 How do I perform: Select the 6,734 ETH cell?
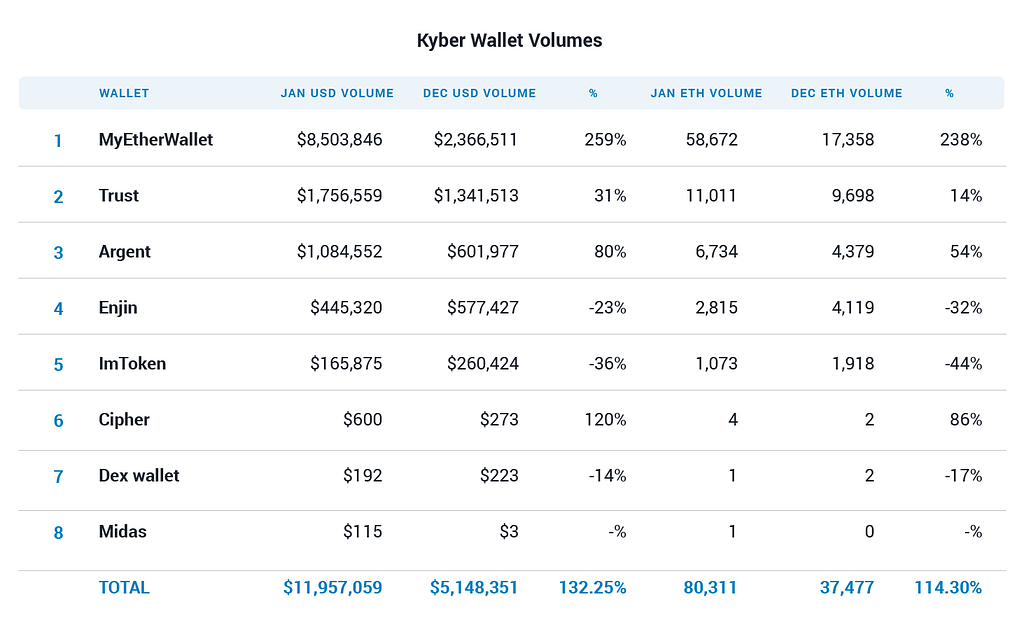tap(716, 252)
